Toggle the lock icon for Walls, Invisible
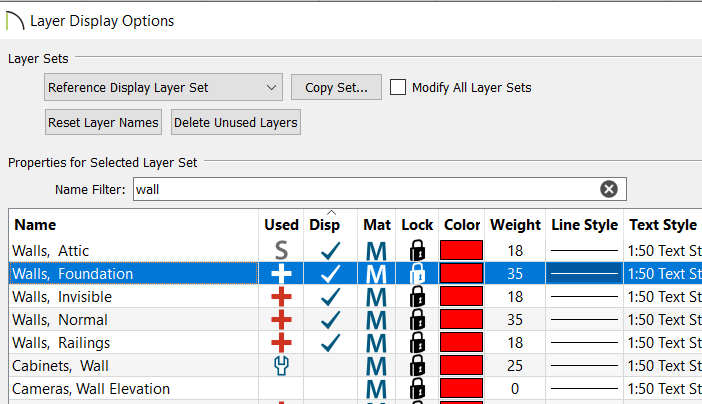 [417, 297]
